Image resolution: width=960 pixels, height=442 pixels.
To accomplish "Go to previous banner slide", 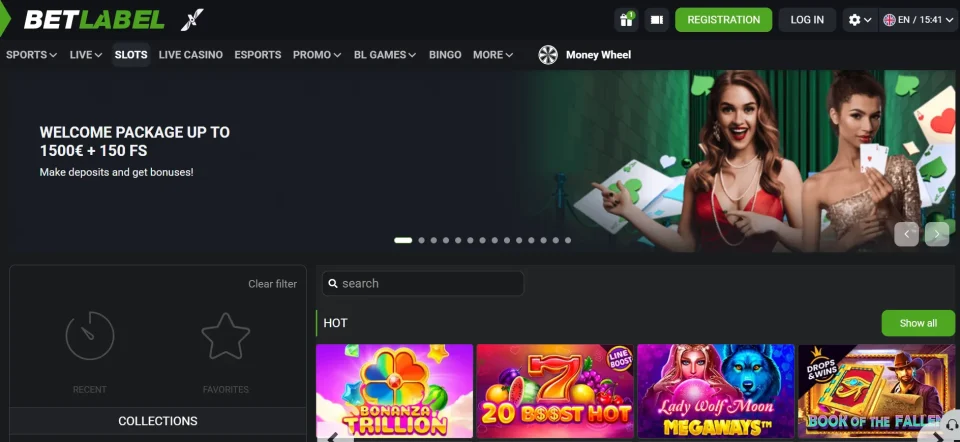I will click(906, 234).
